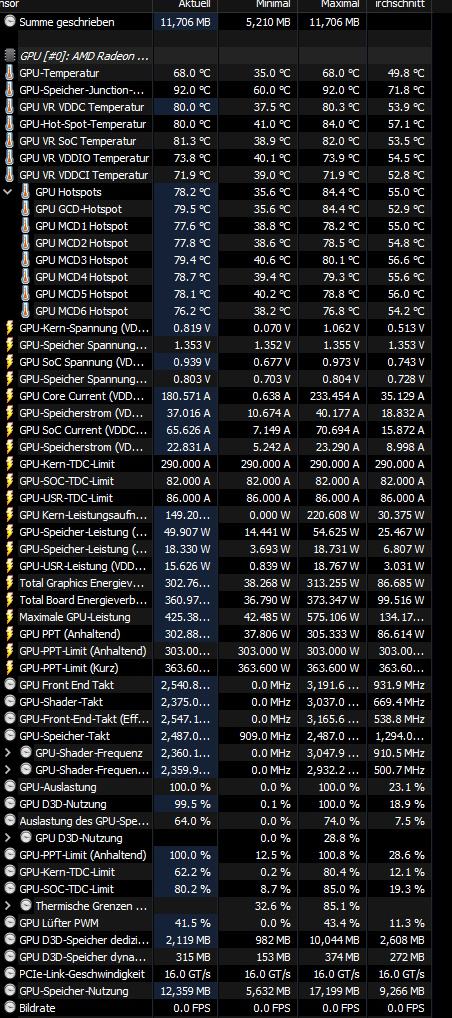Click the lightning icon of GPU SoC Spannung
The image size is (452, 1018).
point(10,362)
